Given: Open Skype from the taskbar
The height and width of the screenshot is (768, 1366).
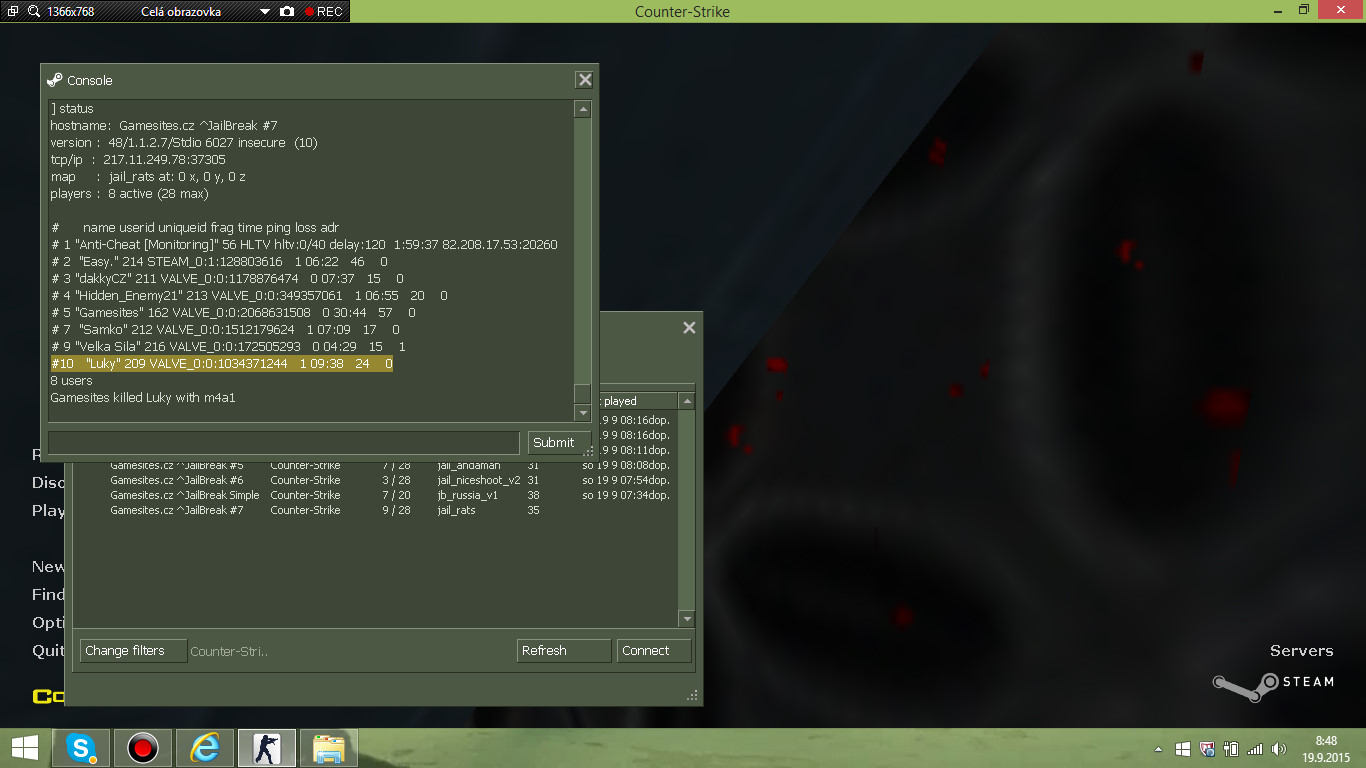Looking at the screenshot, I should coord(81,748).
